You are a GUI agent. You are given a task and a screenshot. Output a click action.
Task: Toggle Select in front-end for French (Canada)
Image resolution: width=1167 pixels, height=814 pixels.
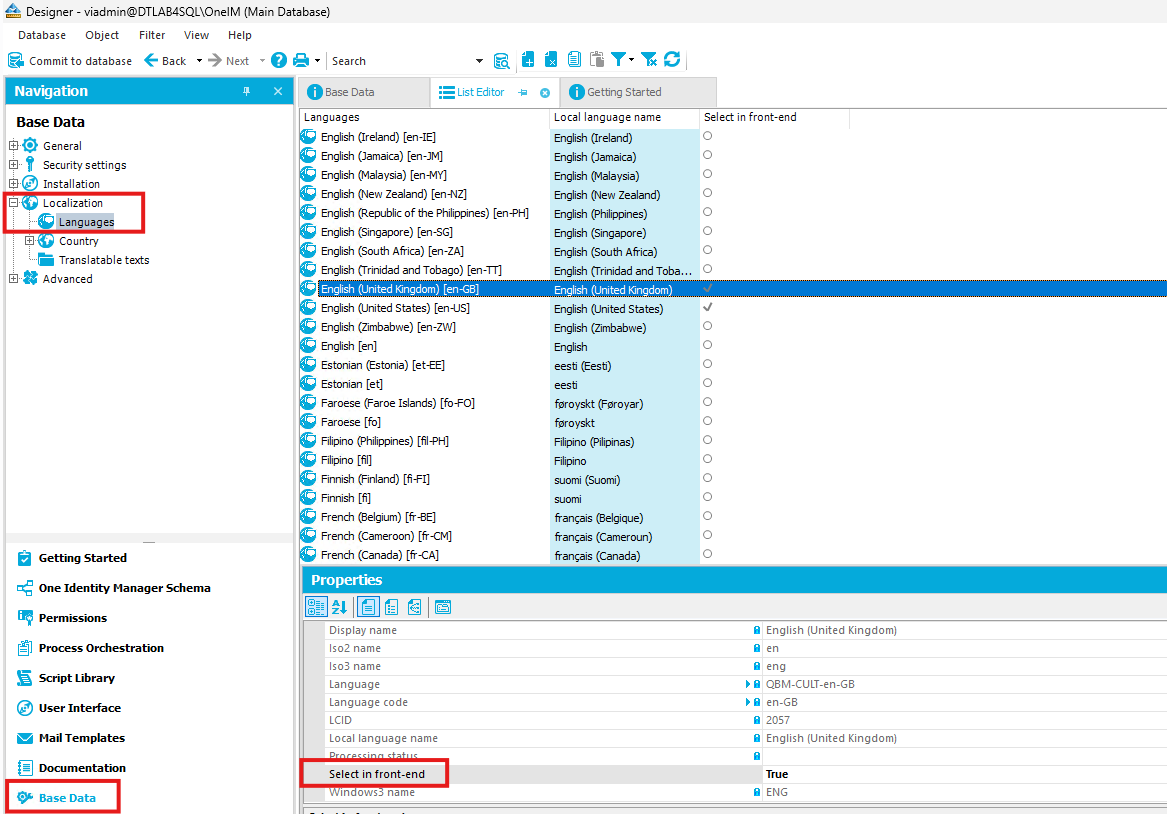[x=707, y=554]
